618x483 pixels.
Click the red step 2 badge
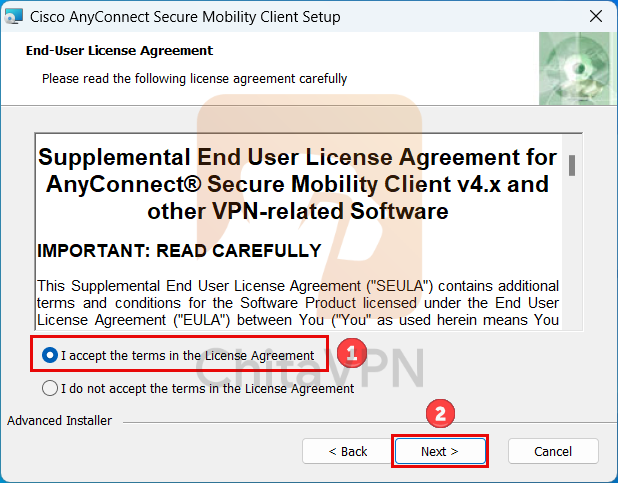tap(441, 413)
